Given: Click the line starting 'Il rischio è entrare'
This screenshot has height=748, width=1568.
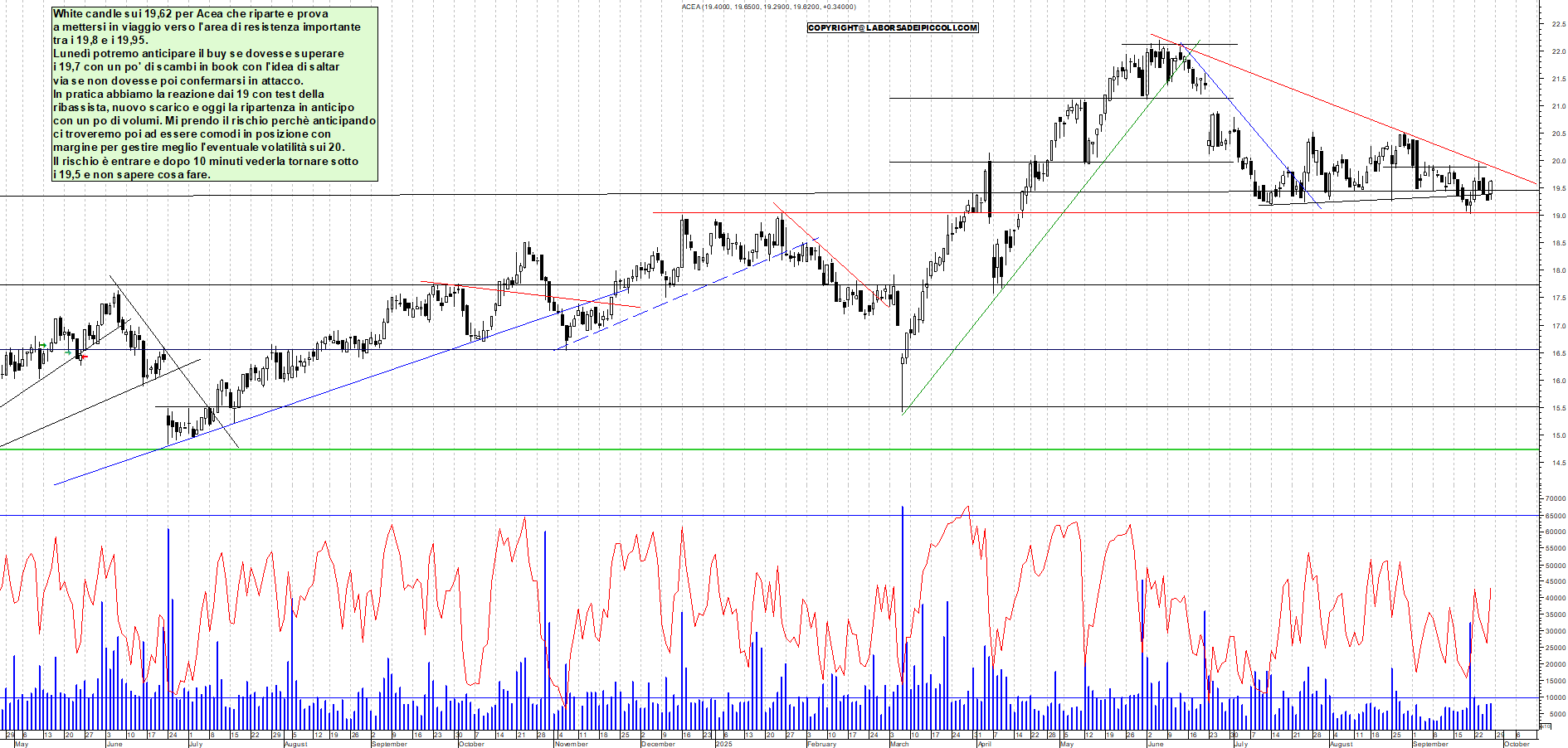Looking at the screenshot, I should click(206, 161).
